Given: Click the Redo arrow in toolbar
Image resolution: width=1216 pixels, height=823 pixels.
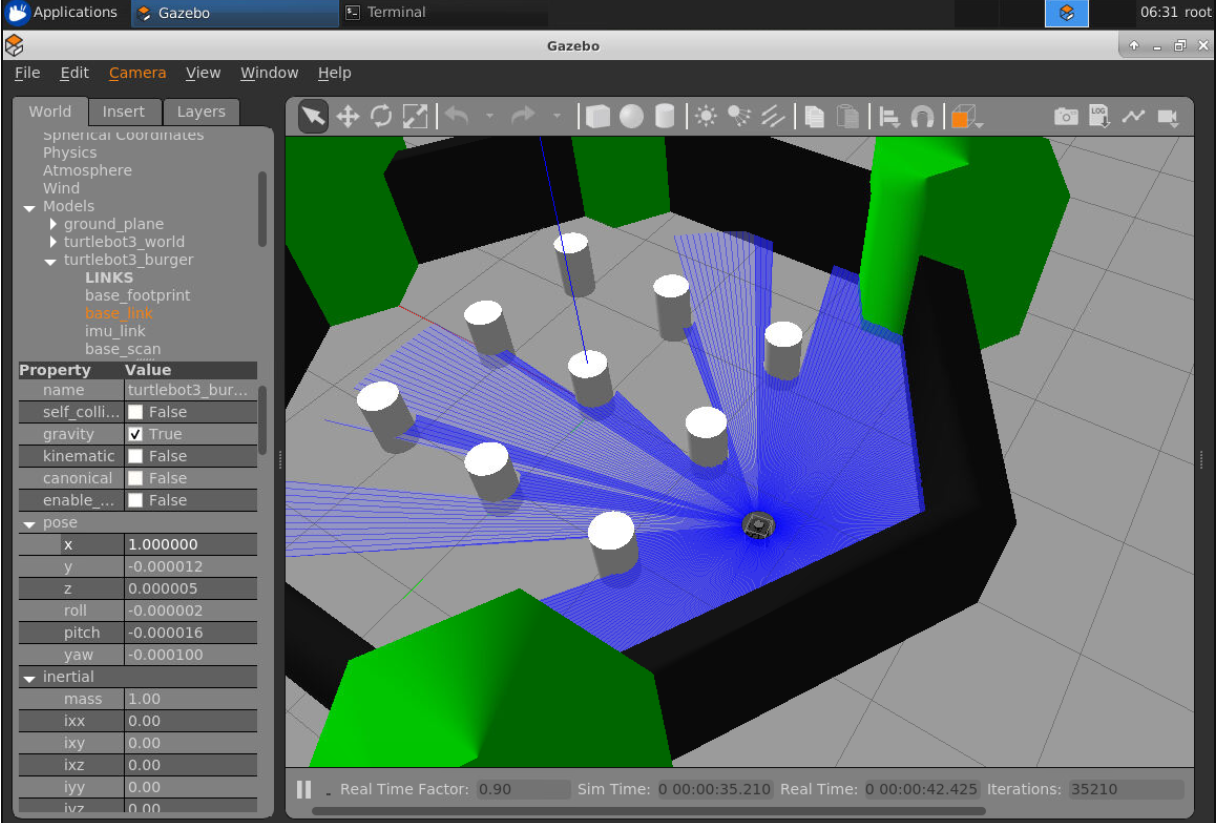Looking at the screenshot, I should point(524,117).
